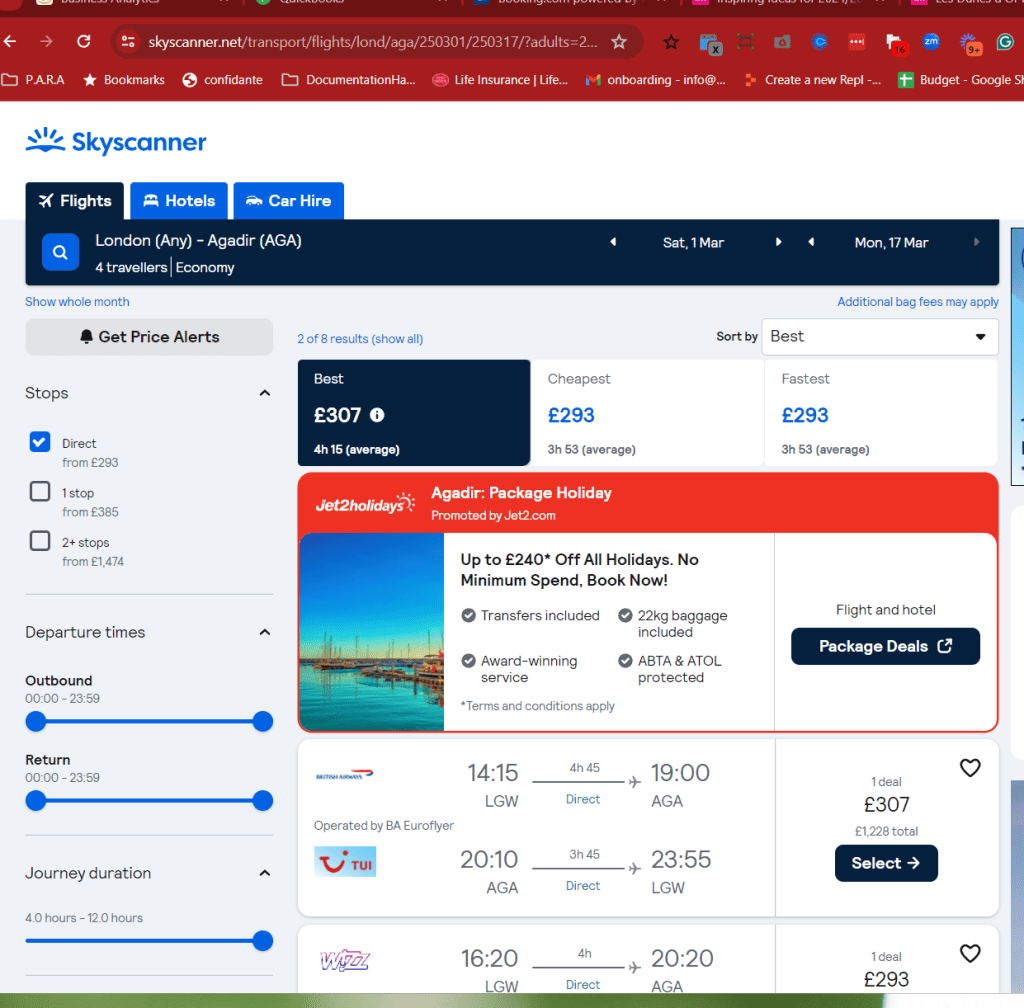The height and width of the screenshot is (1008, 1024).
Task: Collapse the Stops filter section
Action: point(264,393)
